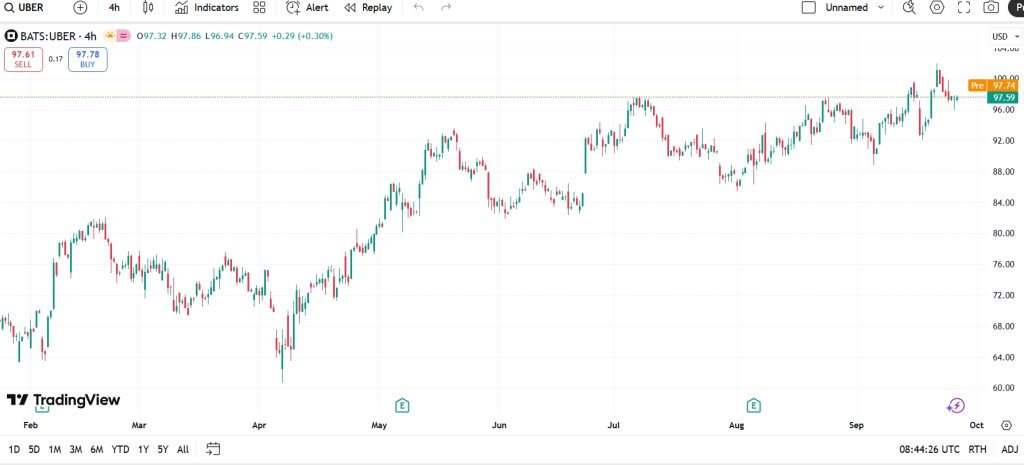Screen dimensions: 1024x465
Task: Click the 80.00 price scale label
Action: [x=1003, y=233]
